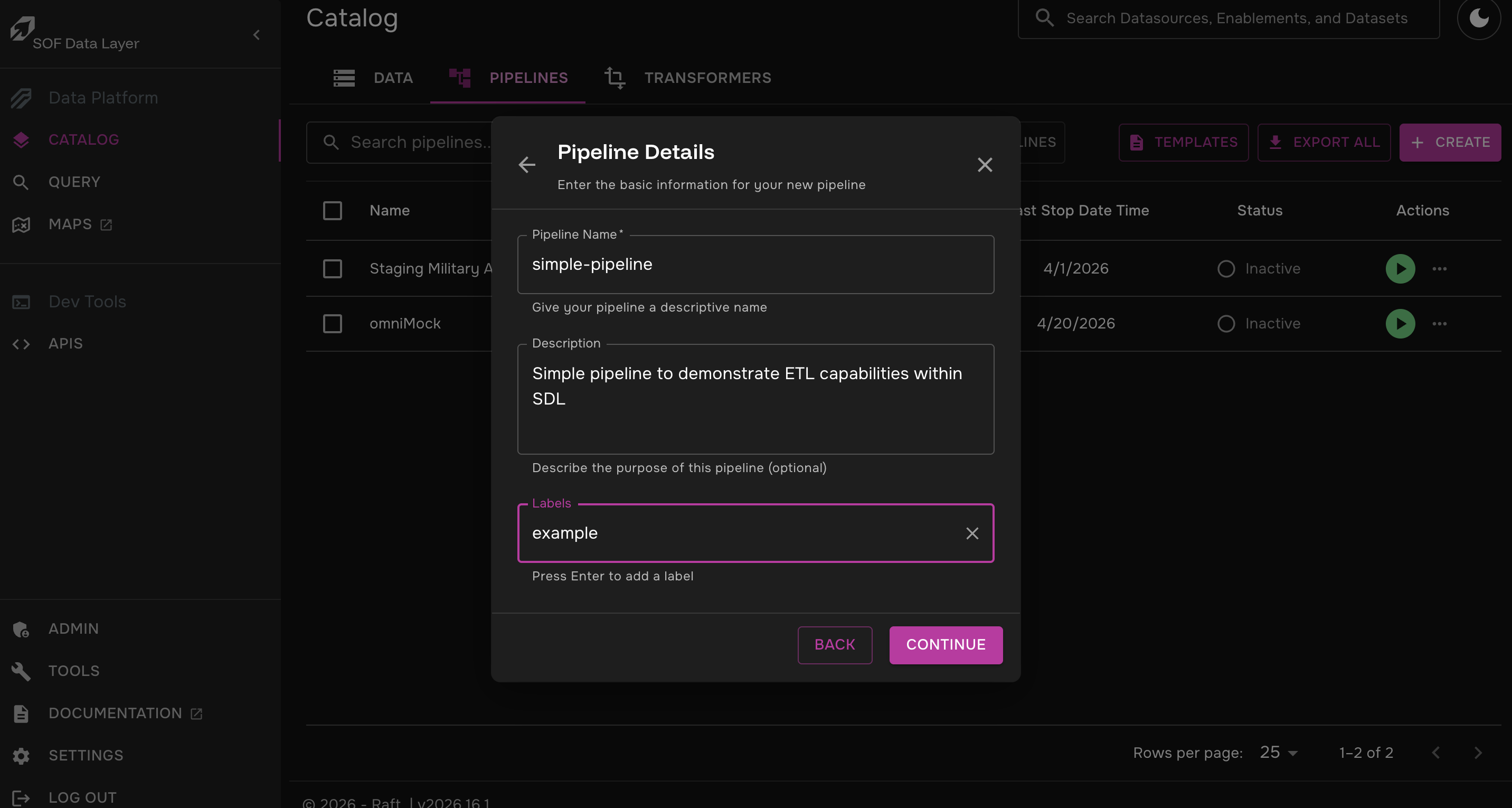Click the Pipeline Name input field
1512x808 pixels.
755,265
